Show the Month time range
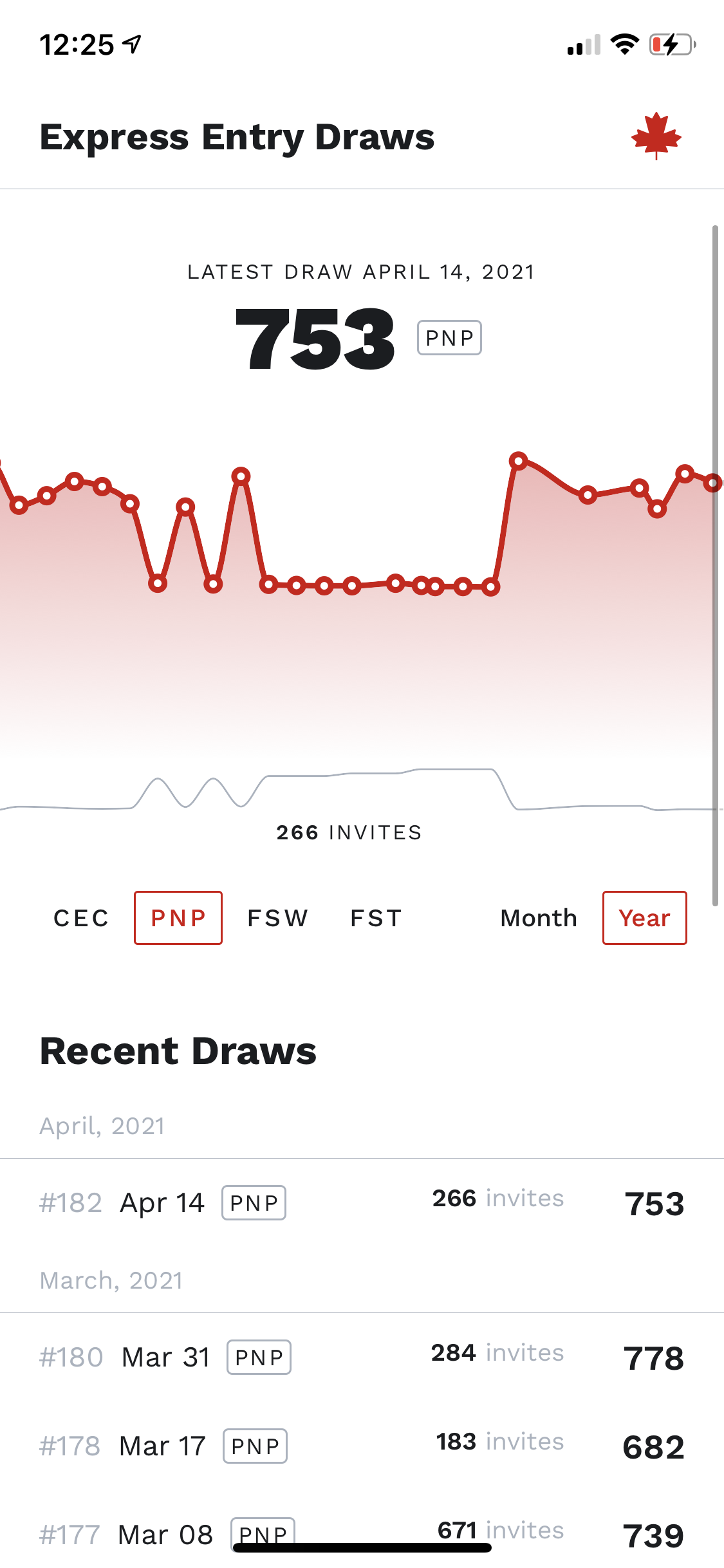The height and width of the screenshot is (1568, 724). click(x=539, y=918)
